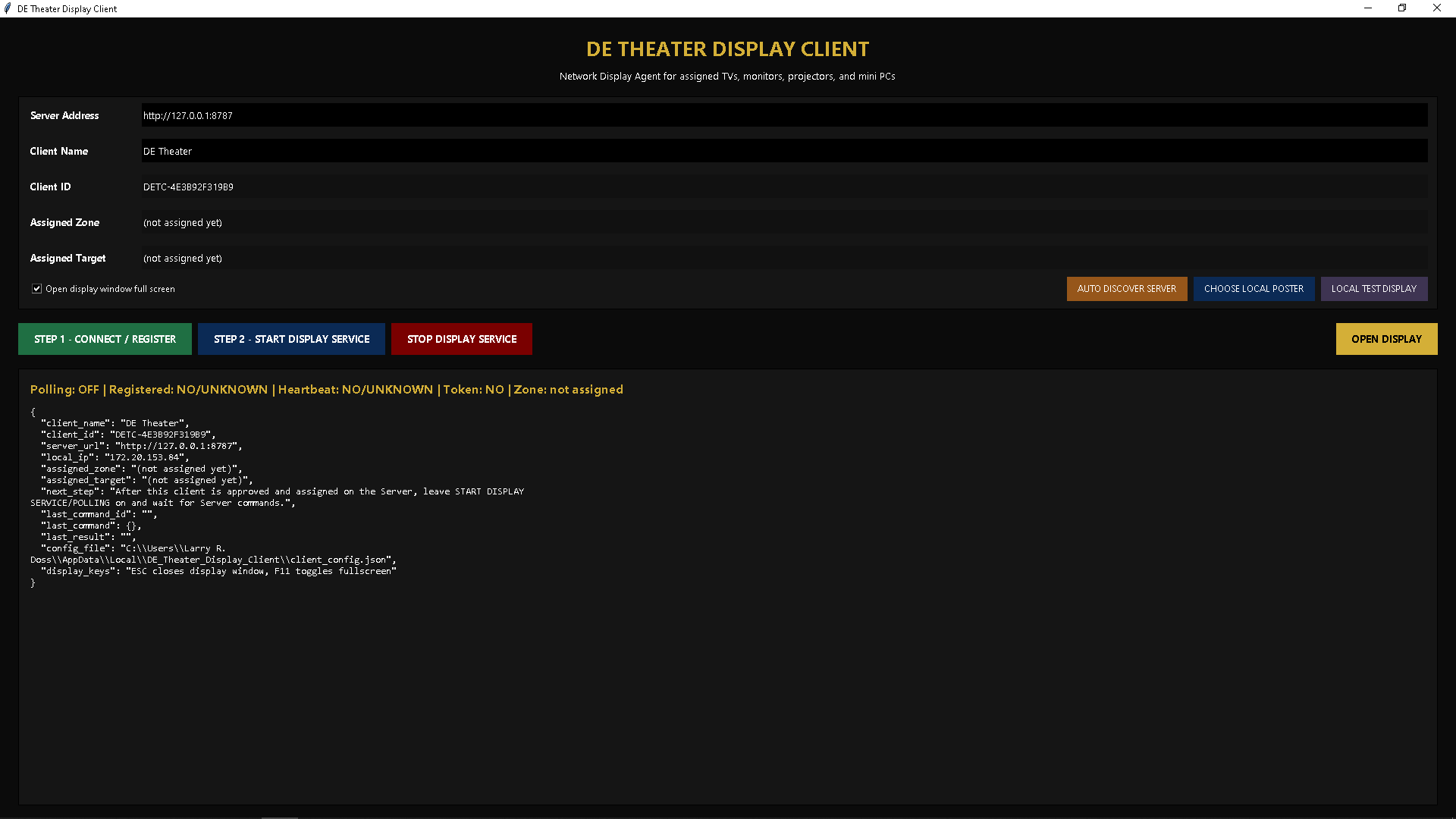Click the Polling OFF status line

pyautogui.click(x=327, y=390)
